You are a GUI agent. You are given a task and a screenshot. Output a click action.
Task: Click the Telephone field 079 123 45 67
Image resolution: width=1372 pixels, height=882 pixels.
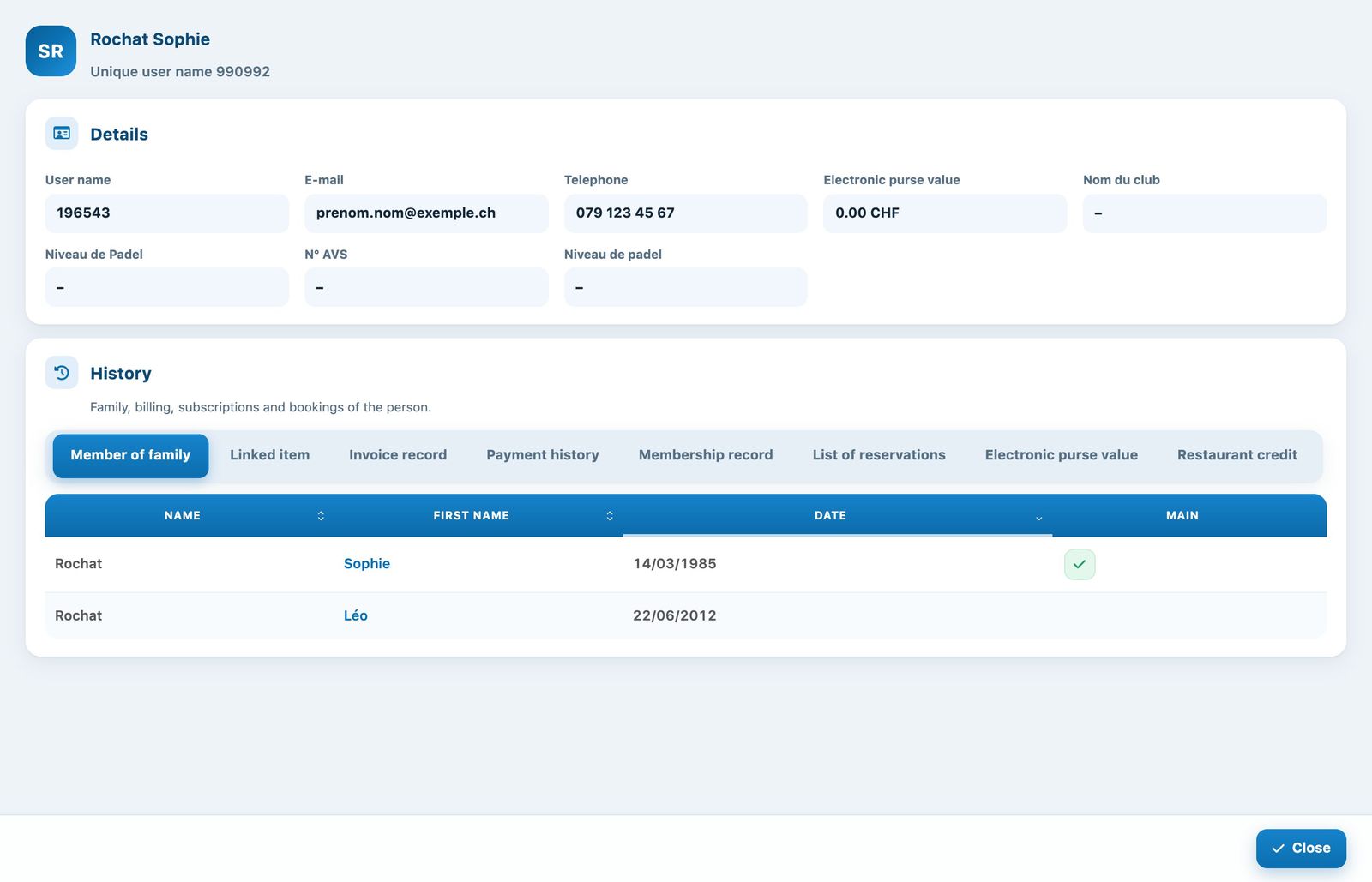[x=686, y=213]
